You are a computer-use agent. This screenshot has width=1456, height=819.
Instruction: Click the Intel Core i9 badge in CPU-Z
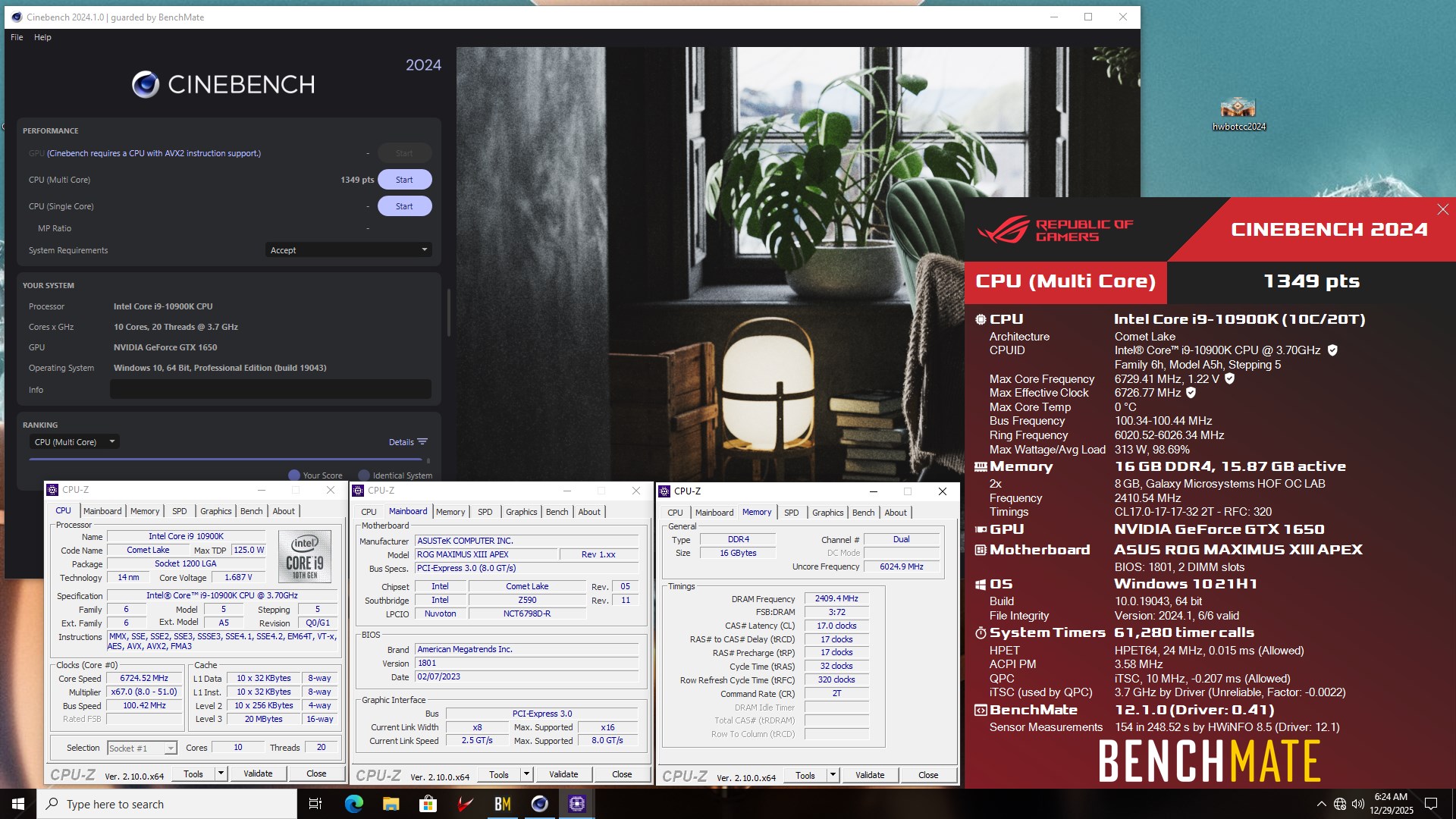pos(305,556)
